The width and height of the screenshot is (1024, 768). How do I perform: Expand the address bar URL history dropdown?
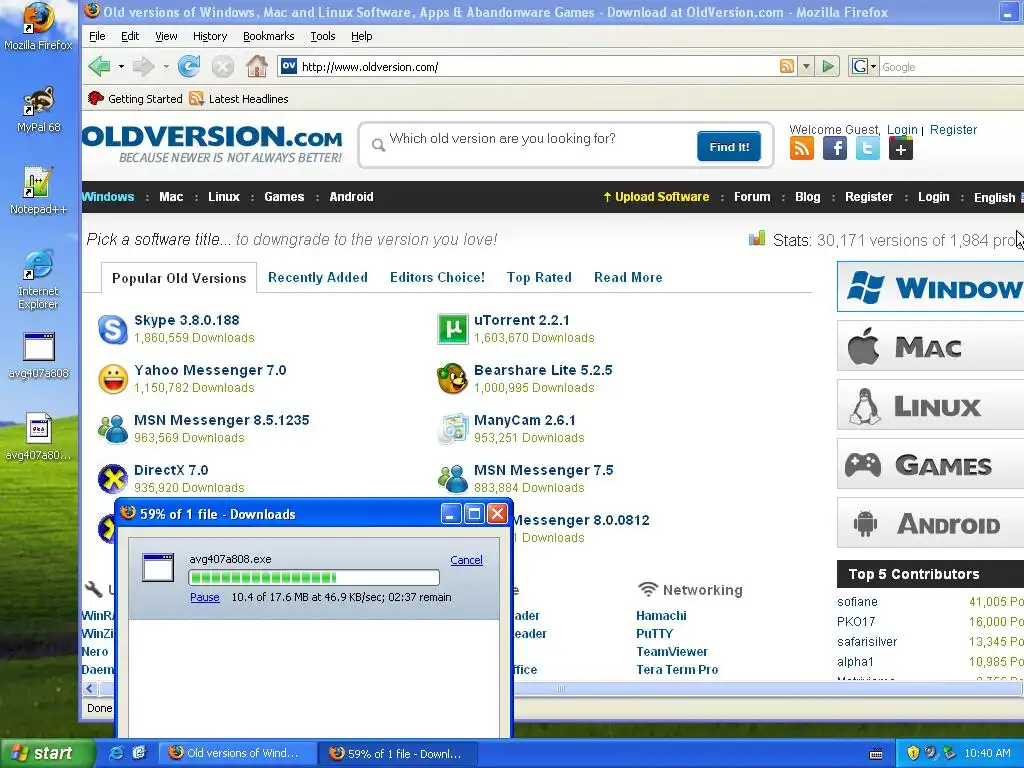click(x=806, y=67)
